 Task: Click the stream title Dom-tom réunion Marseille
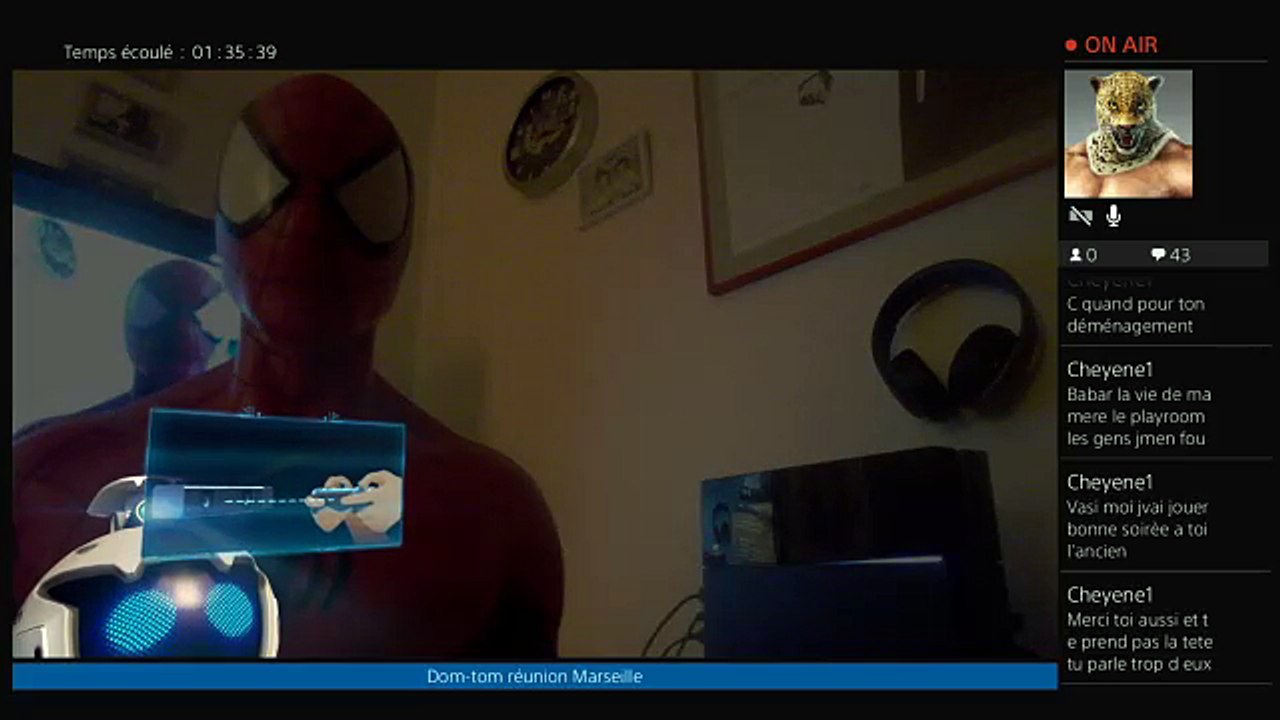535,677
